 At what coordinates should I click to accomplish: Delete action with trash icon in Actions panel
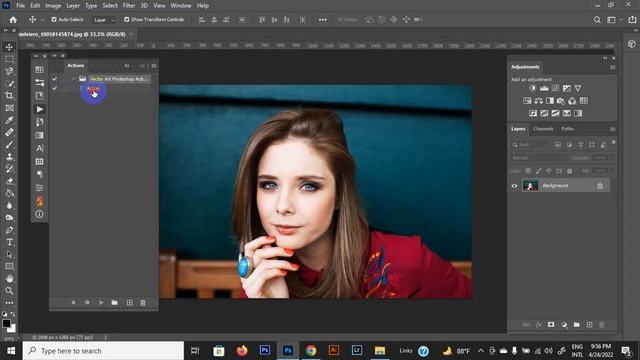click(x=143, y=302)
